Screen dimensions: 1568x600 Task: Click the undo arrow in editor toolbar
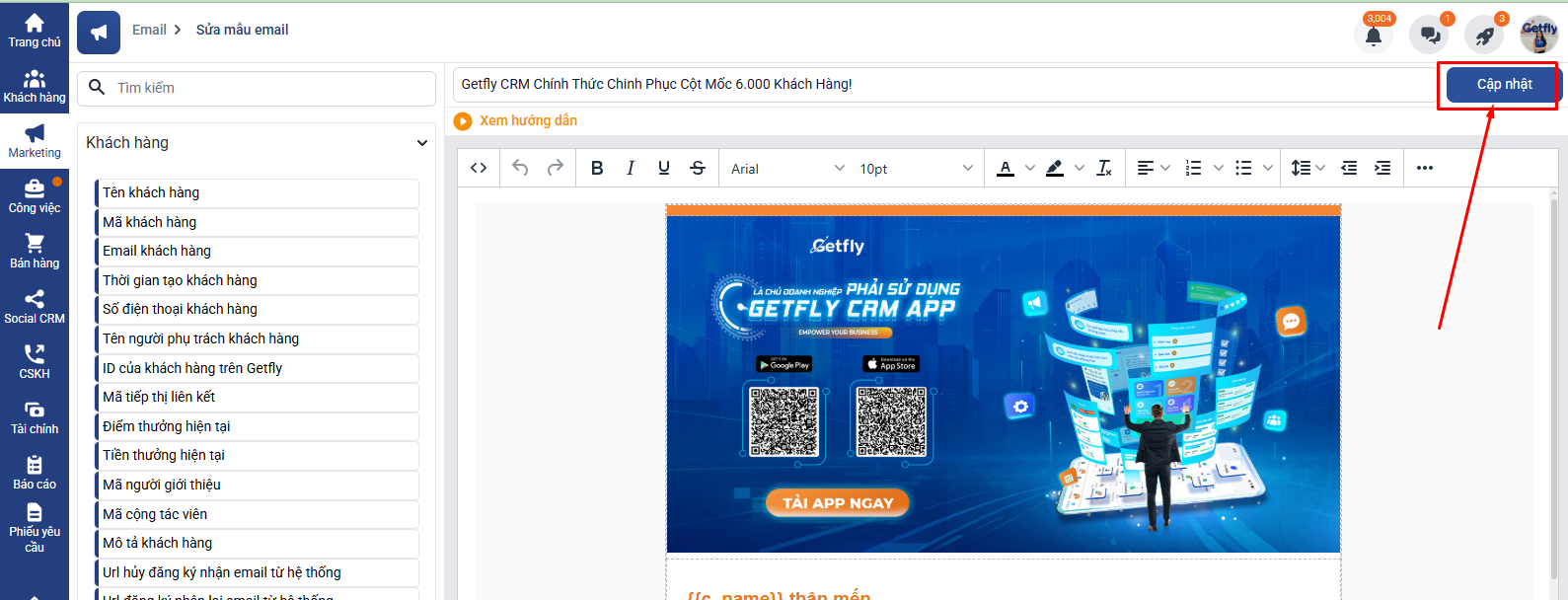click(520, 168)
